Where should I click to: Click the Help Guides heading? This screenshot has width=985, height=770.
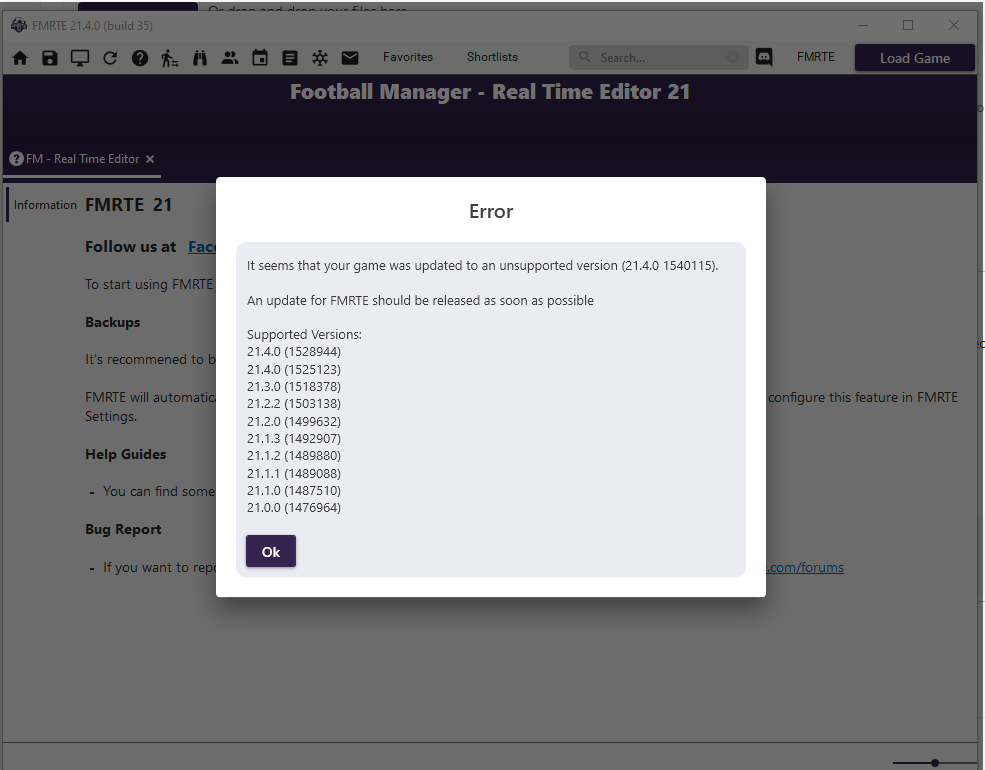coord(126,454)
